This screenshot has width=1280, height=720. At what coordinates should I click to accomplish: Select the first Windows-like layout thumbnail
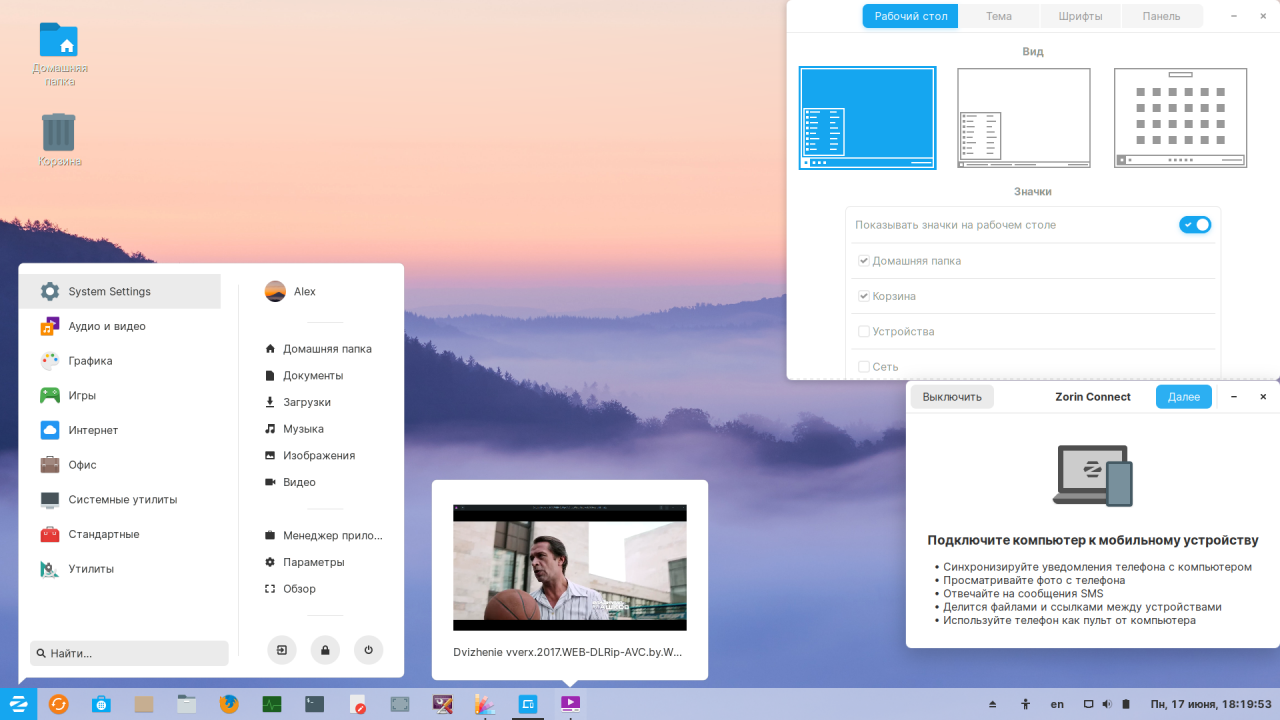(x=867, y=118)
